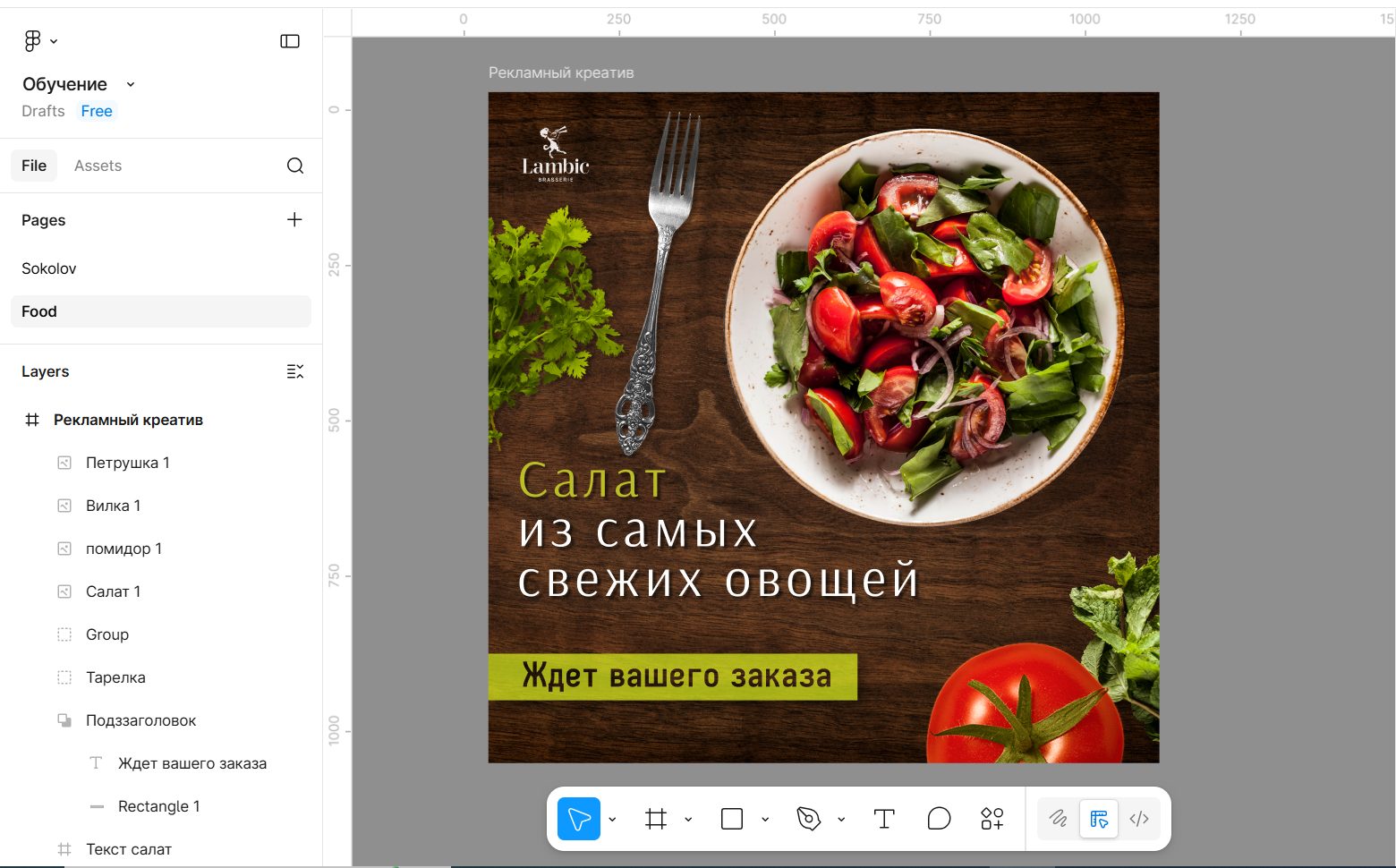The image size is (1396, 868).
Task: Select the Rectangle 1 layer
Action: click(161, 806)
